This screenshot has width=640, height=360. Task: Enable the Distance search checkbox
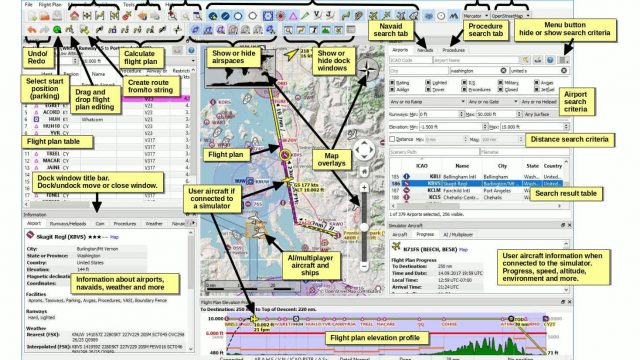point(392,139)
